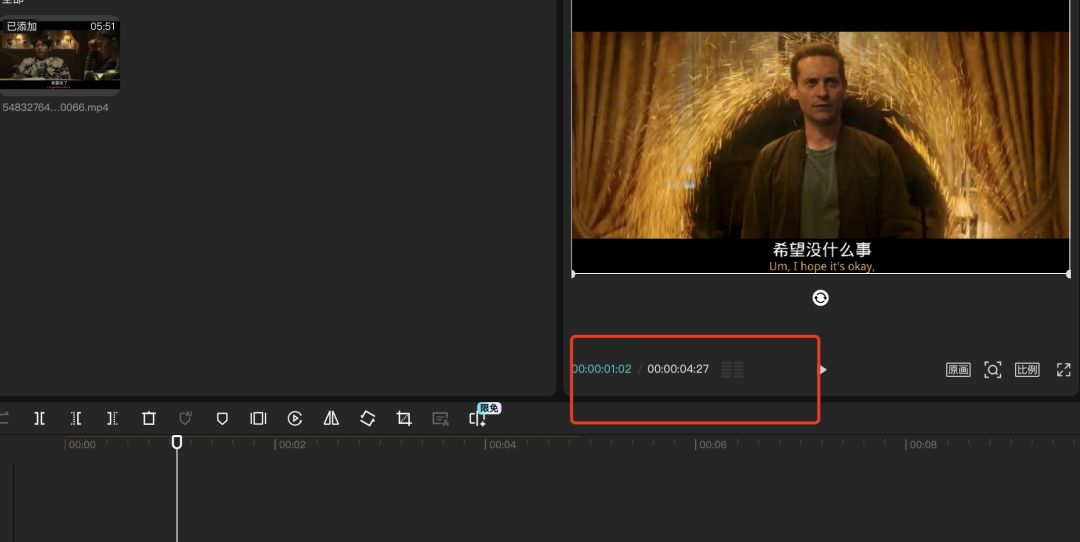The height and width of the screenshot is (542, 1080).
Task: Click the rotate handle below the preview frame
Action: pyautogui.click(x=820, y=298)
